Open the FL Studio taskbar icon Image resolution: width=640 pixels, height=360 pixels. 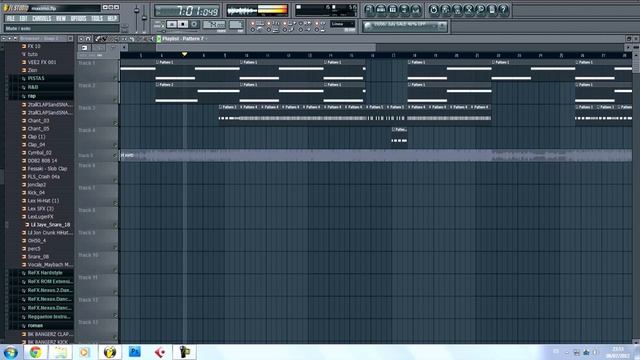tap(110, 352)
